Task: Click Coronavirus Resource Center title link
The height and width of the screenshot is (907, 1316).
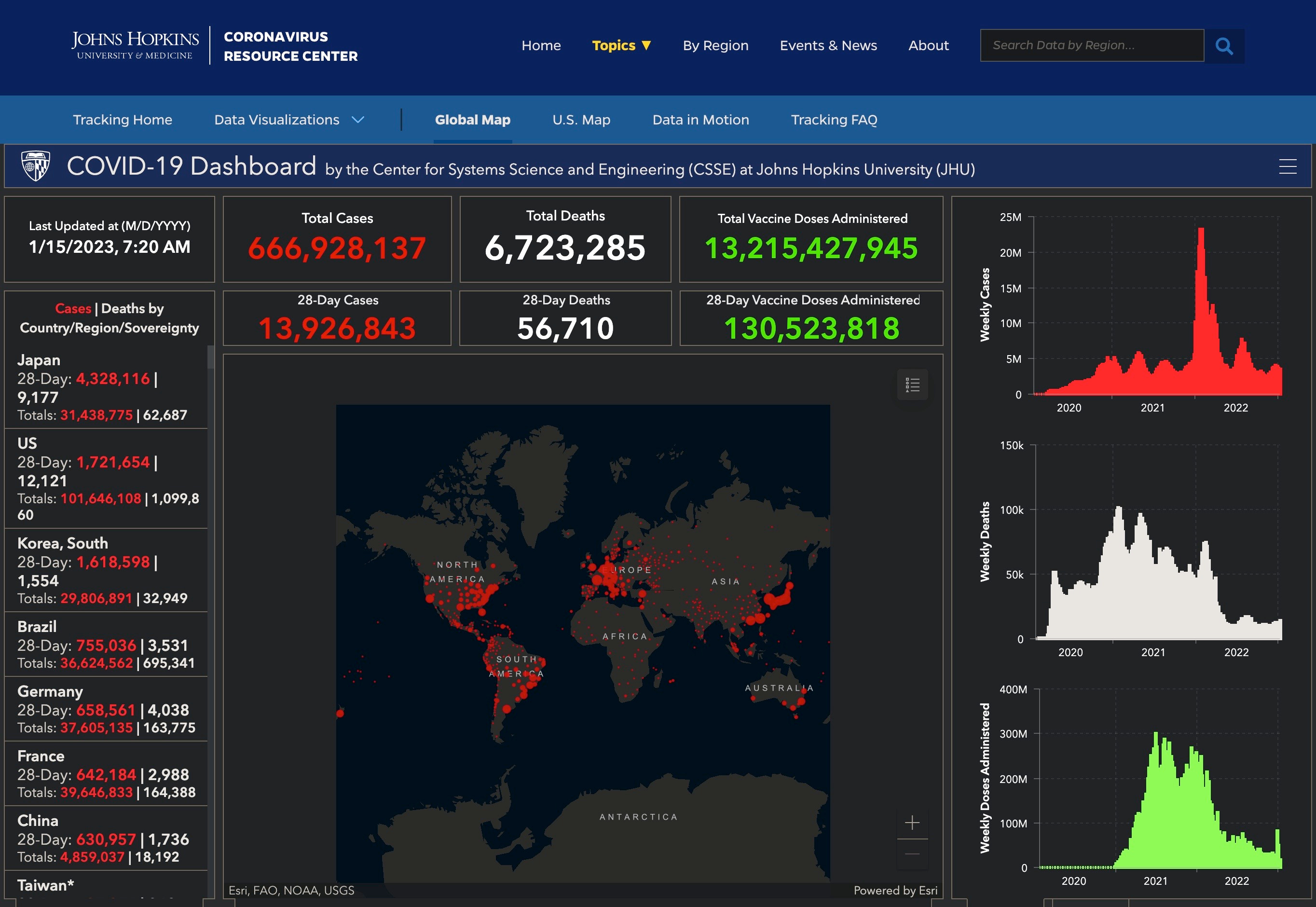Action: (x=290, y=46)
